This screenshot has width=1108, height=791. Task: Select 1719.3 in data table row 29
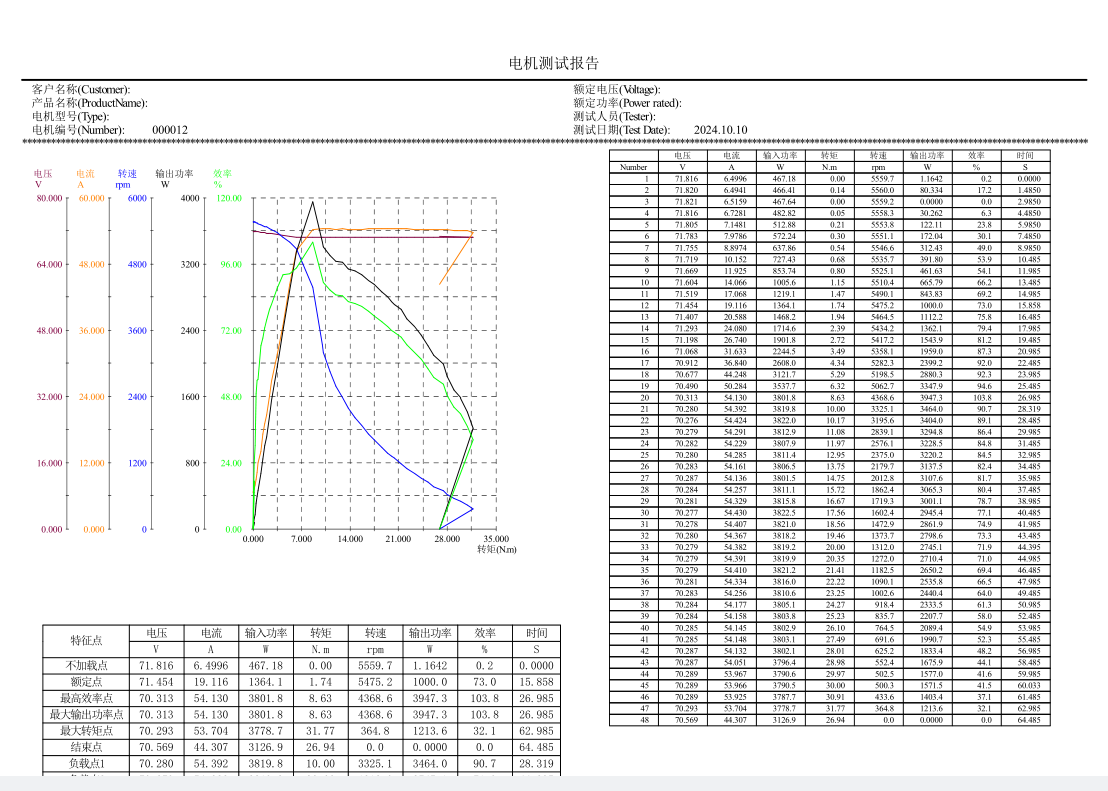882,501
